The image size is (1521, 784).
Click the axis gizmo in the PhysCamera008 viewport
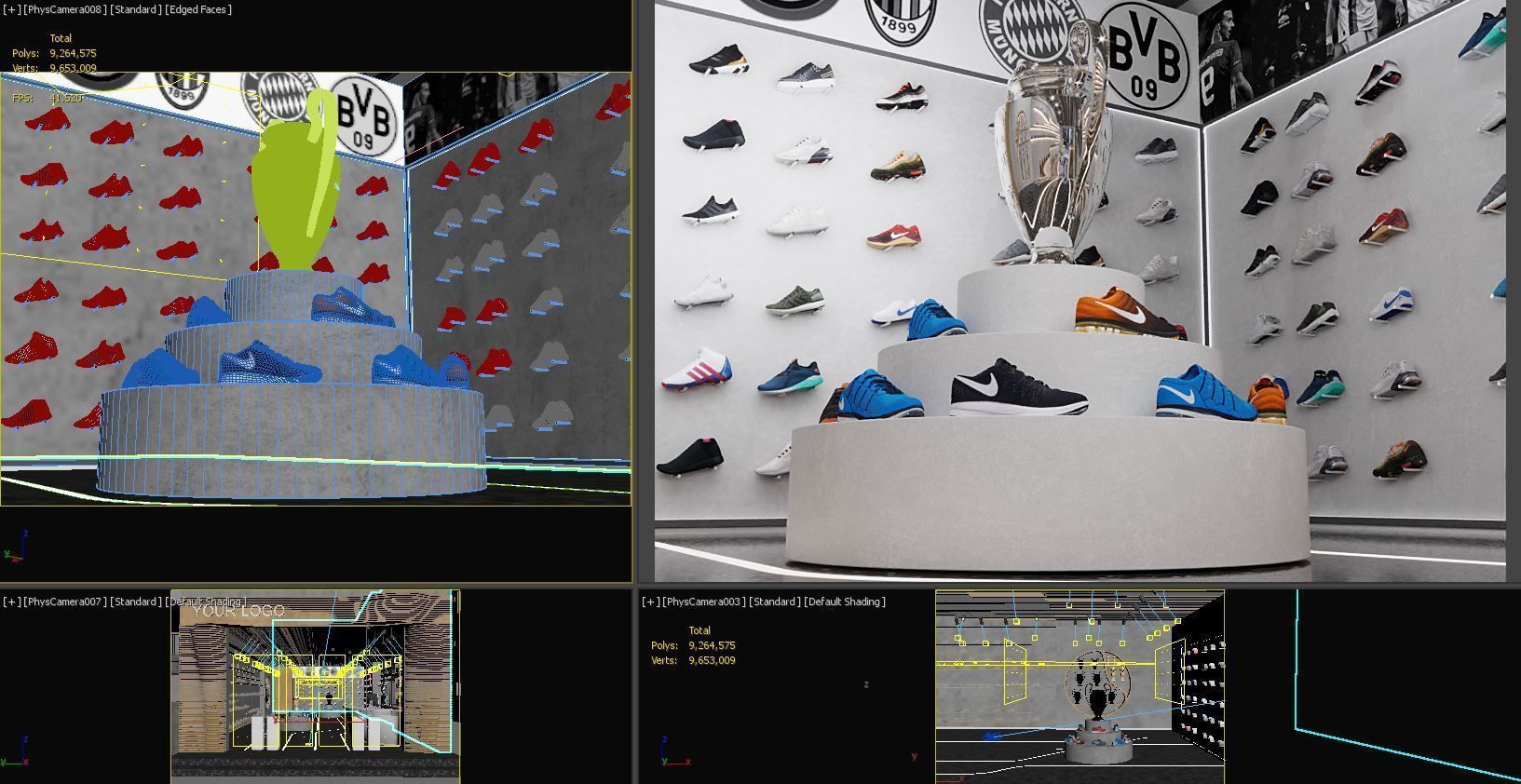[x=14, y=547]
